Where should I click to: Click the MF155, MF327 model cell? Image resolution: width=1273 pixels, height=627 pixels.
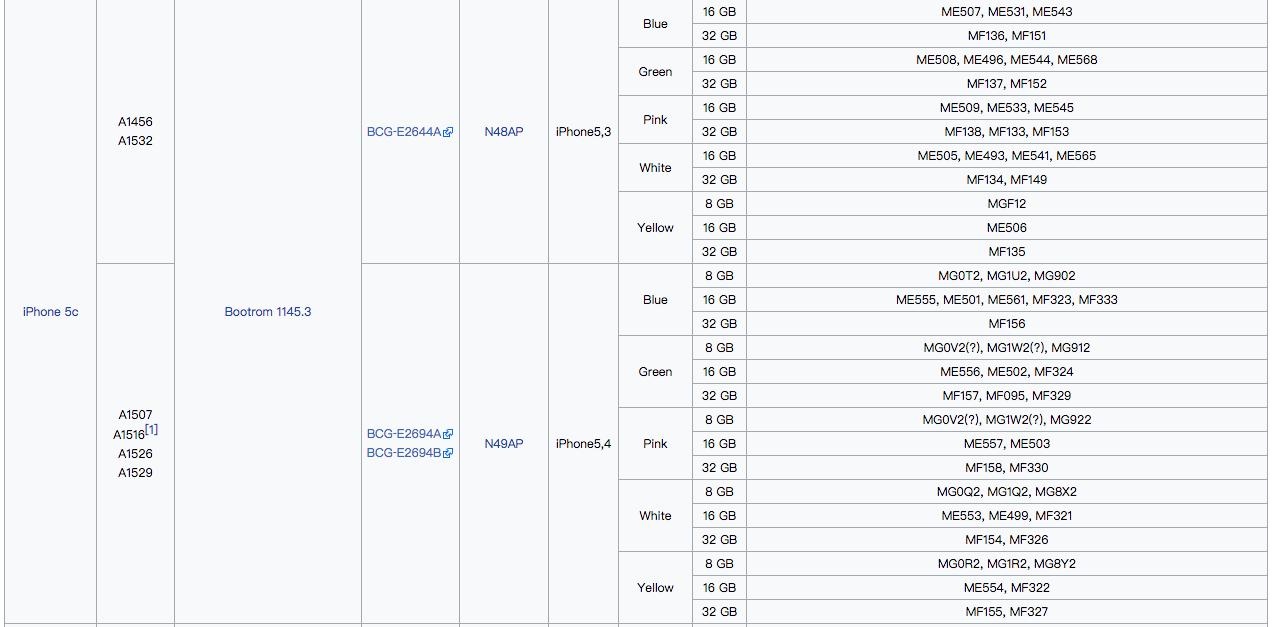point(1006,612)
